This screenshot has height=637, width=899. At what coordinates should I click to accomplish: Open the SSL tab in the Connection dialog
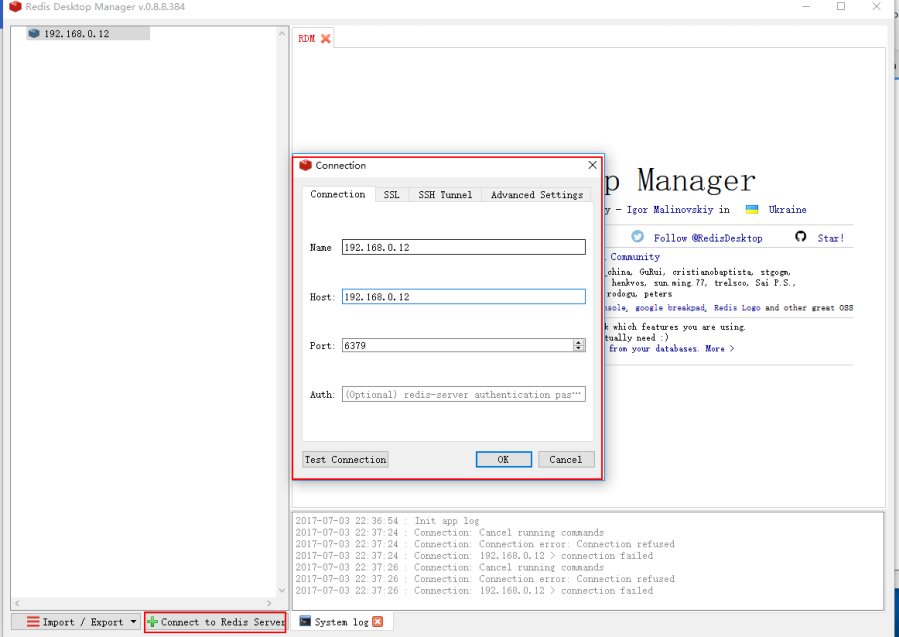pyautogui.click(x=392, y=195)
